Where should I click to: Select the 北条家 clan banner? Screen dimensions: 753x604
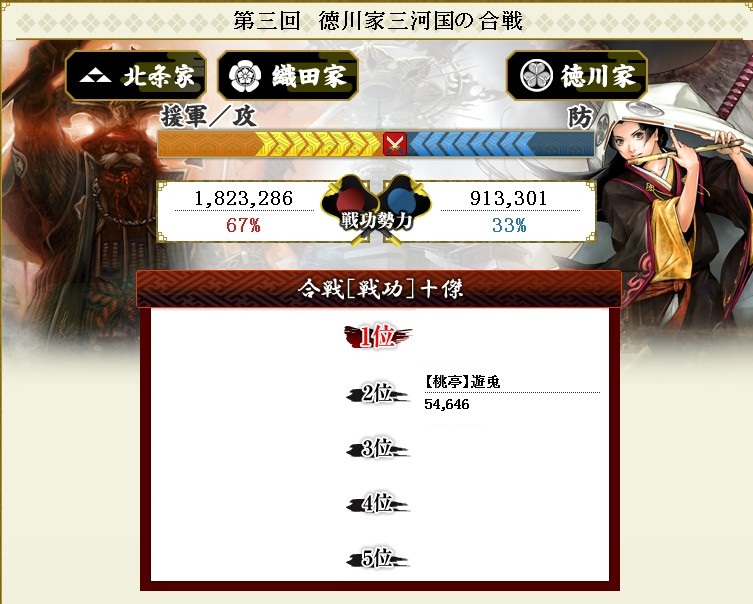point(136,76)
